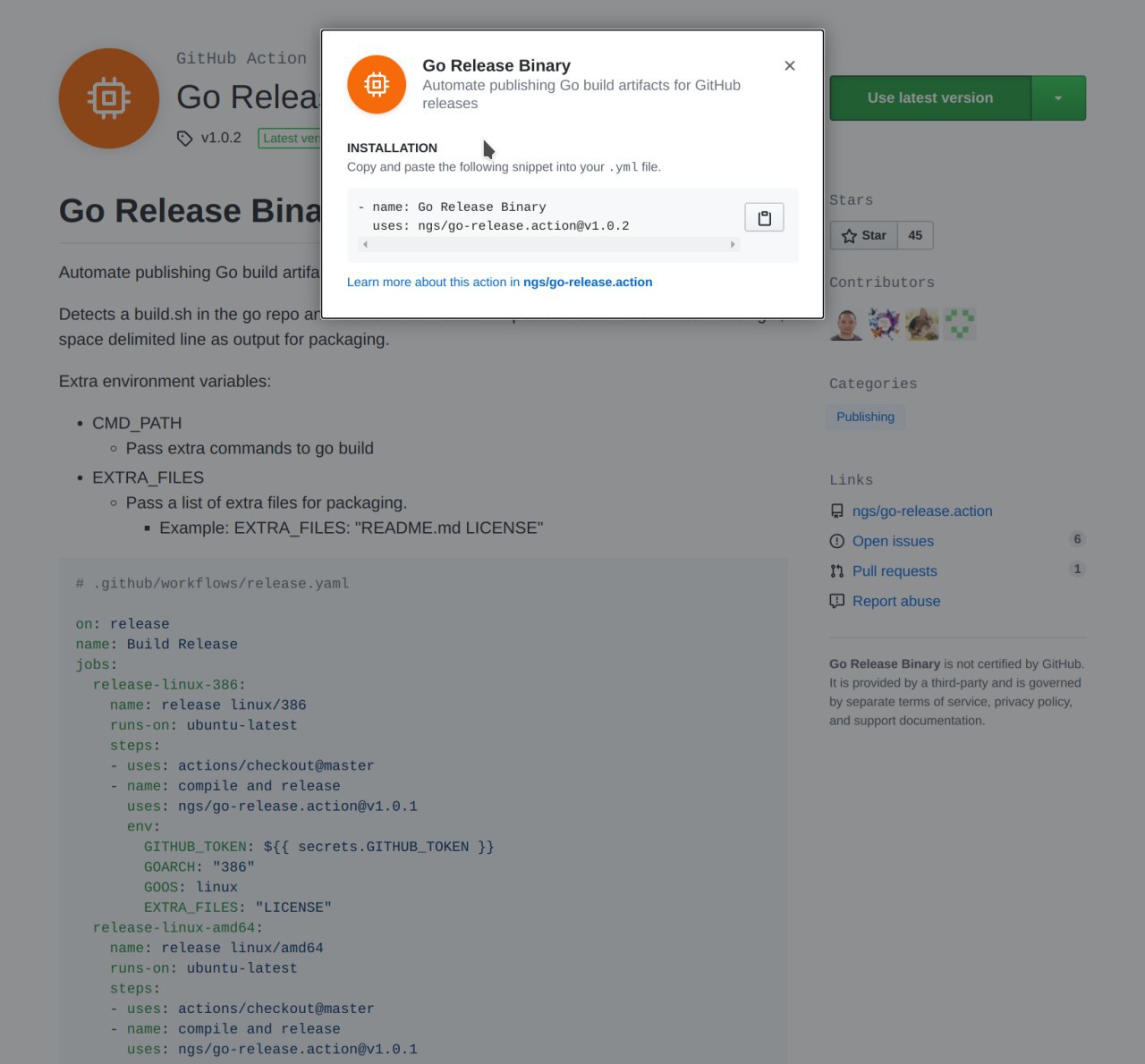Open the version dropdown arrow beside Use latest version
1145x1064 pixels.
1058,97
